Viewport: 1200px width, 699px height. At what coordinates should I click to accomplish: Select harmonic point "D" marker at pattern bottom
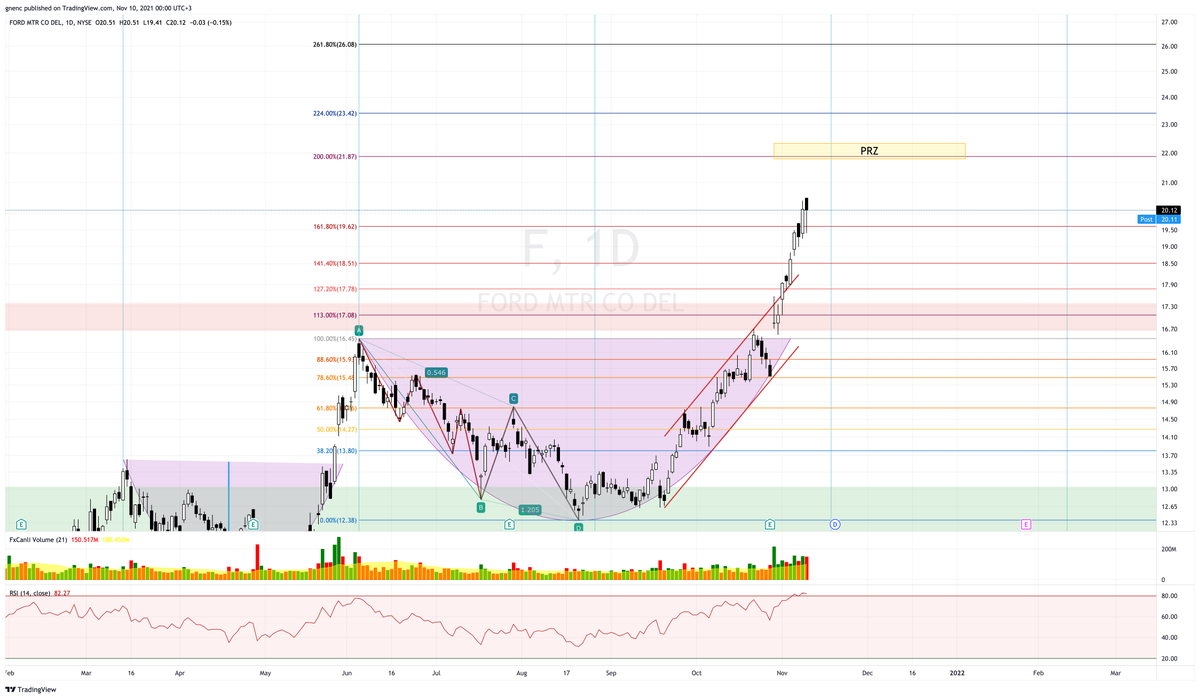point(577,527)
